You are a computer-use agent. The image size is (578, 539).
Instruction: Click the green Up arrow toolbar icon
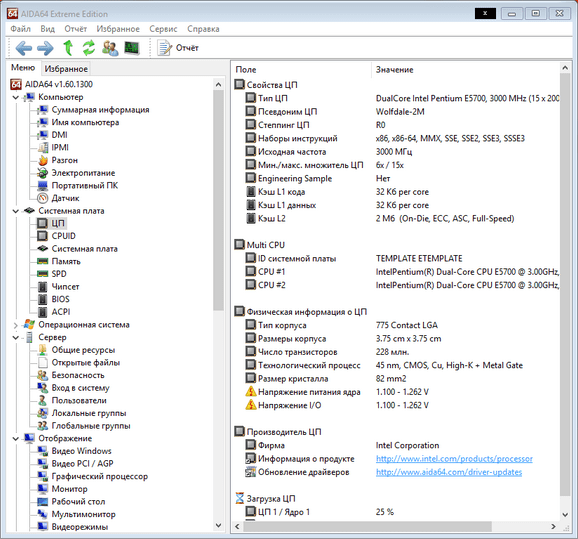68,48
